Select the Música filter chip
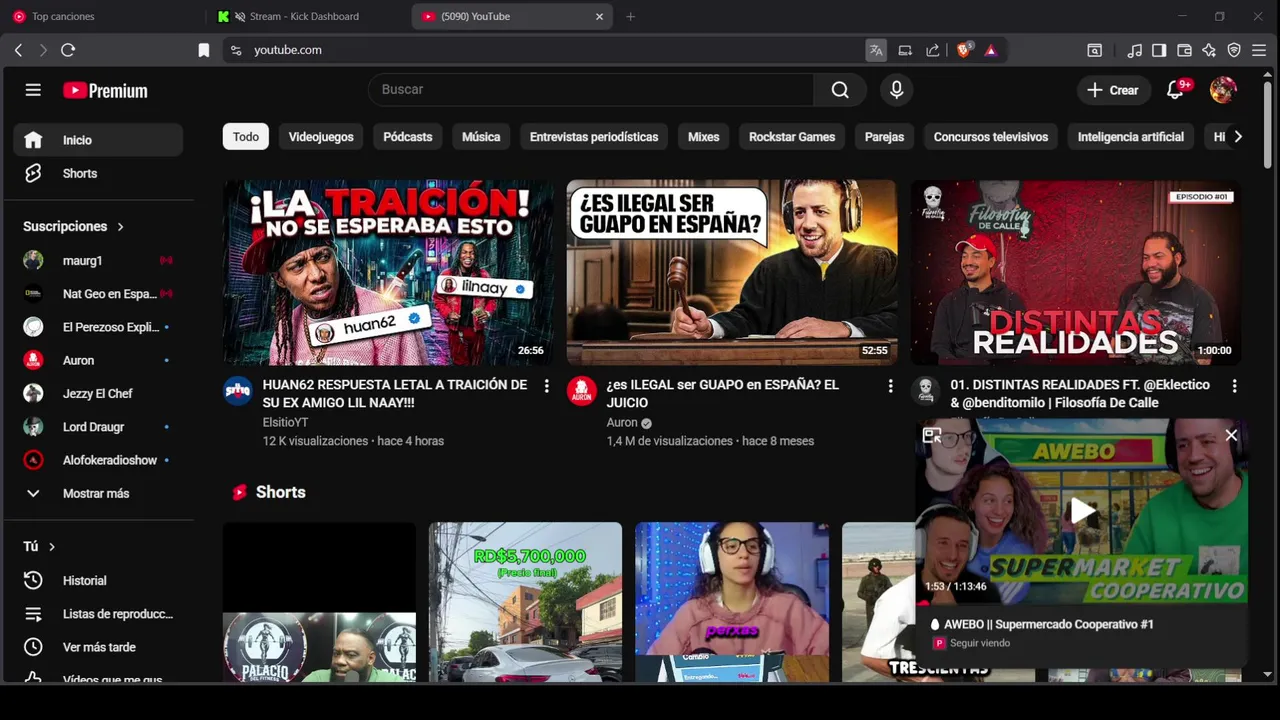This screenshot has height=720, width=1280. click(x=481, y=137)
